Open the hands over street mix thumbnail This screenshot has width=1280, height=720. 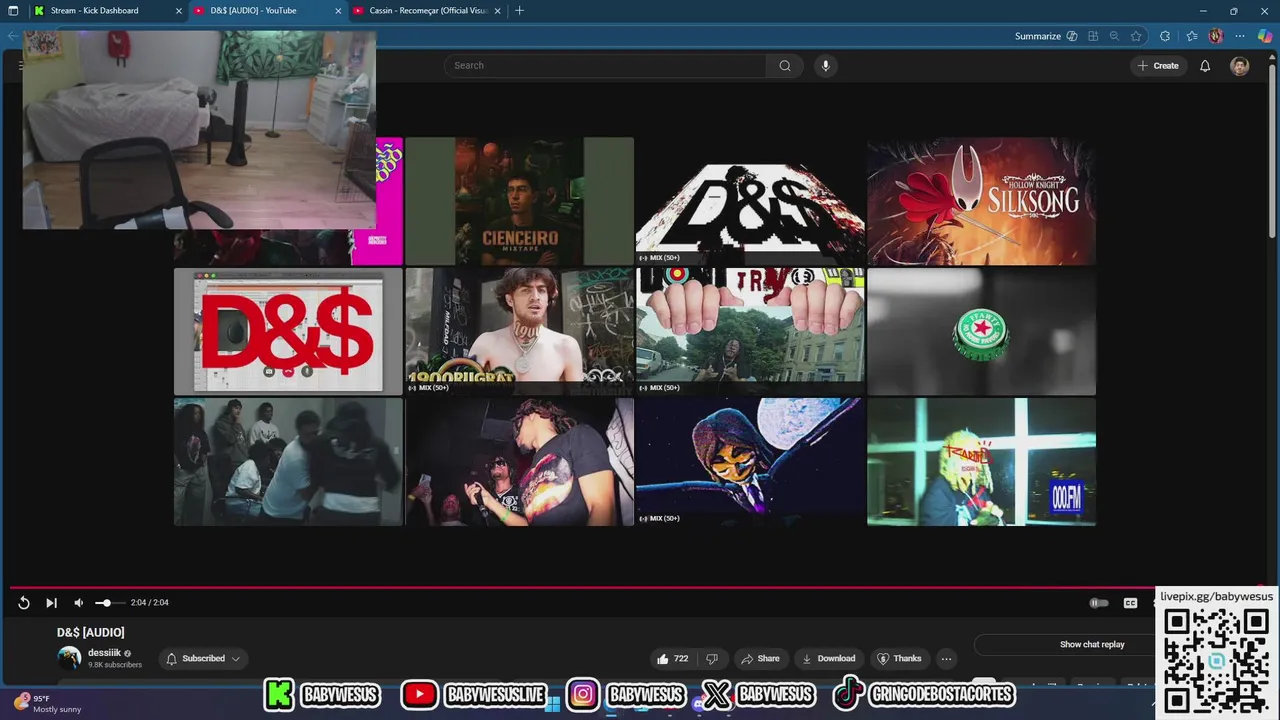pyautogui.click(x=750, y=331)
